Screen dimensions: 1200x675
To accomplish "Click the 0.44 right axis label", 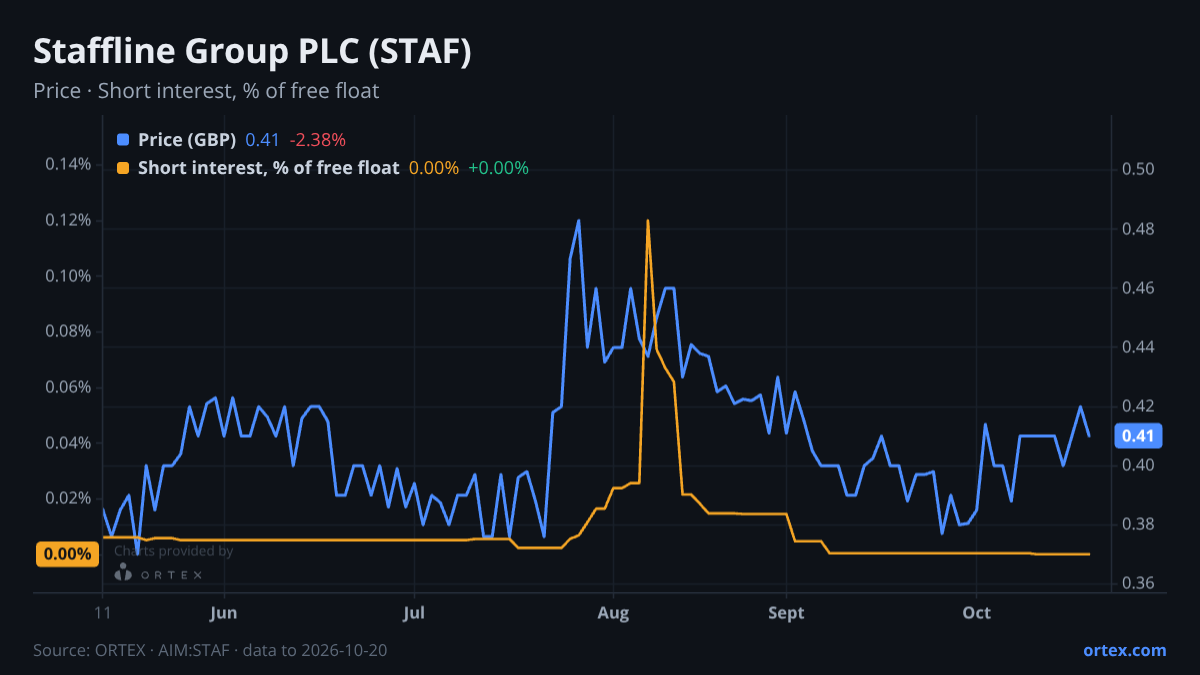I will click(x=1138, y=347).
